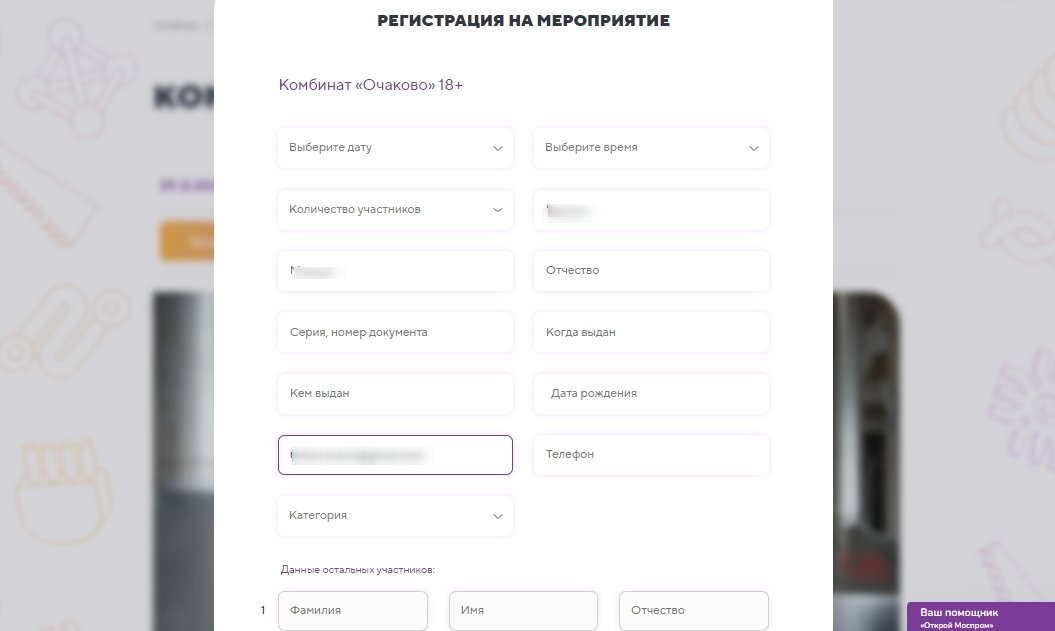1055x631 pixels.
Task: Click the chevron arrow in date selector
Action: 498,148
